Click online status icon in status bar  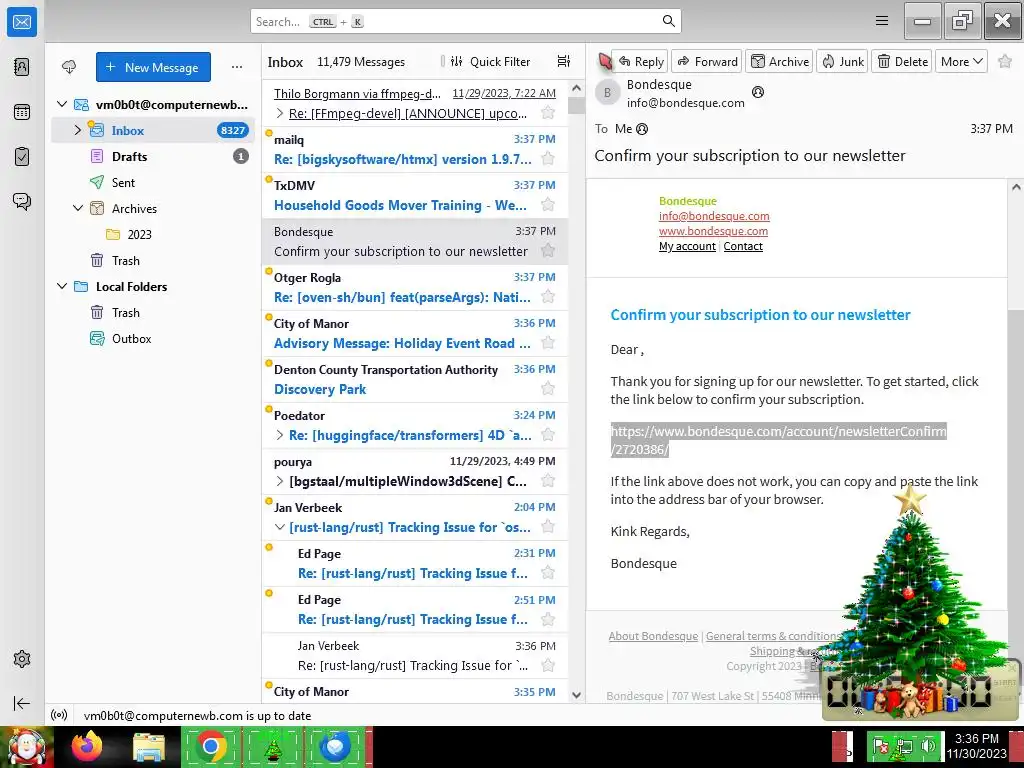pyautogui.click(x=59, y=715)
